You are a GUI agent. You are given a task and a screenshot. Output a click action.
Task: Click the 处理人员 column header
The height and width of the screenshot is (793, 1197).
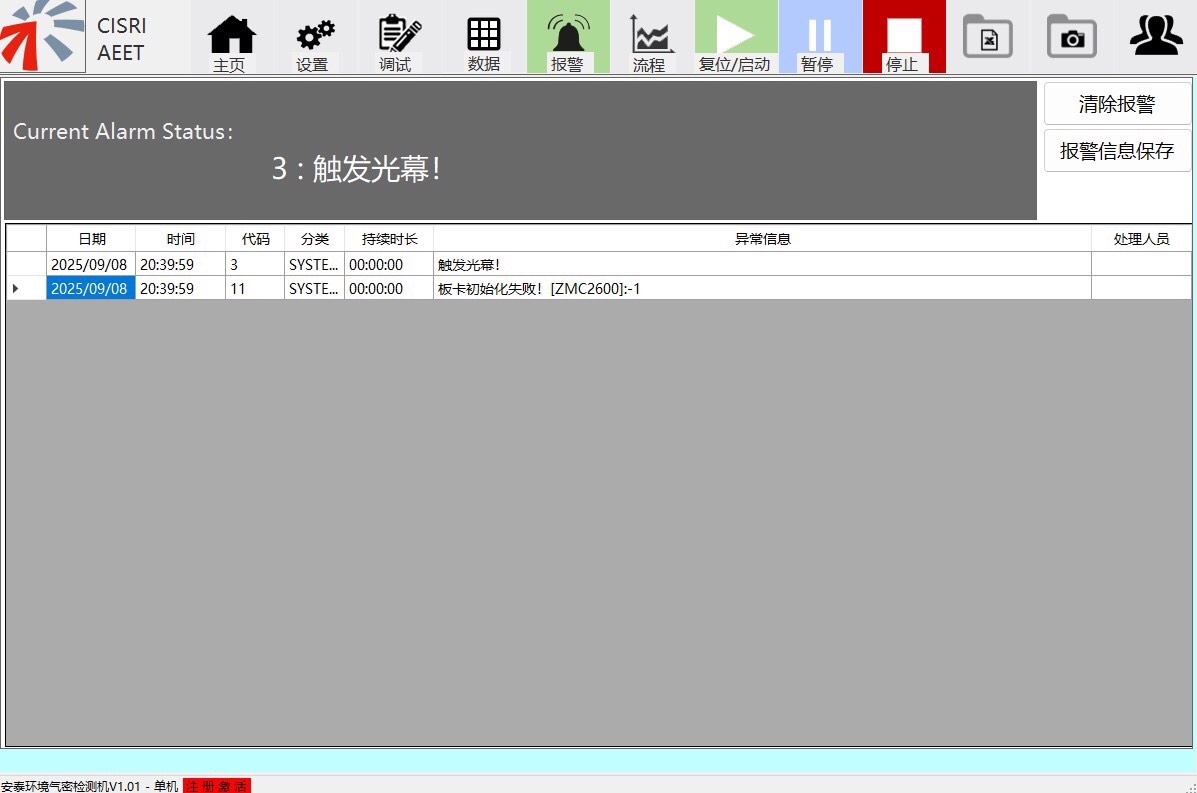tap(1141, 239)
